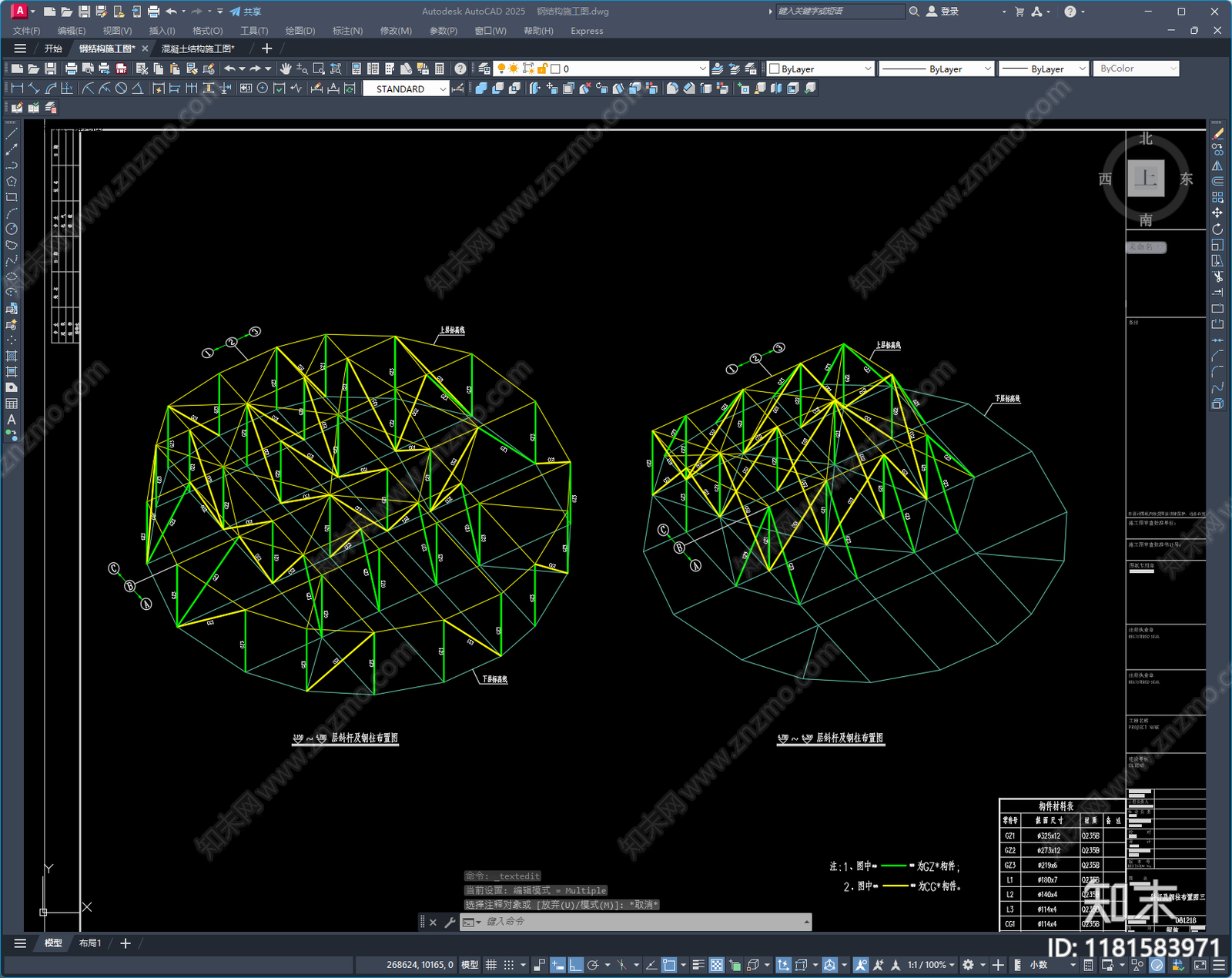Open the QuickCalc calculator icon
This screenshot has width=1232, height=978.
(x=440, y=69)
